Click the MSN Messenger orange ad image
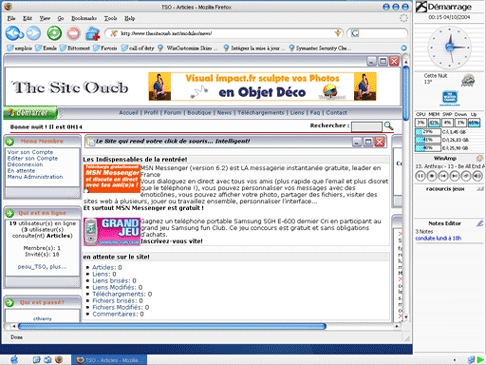The height and width of the screenshot is (365, 486). tap(112, 178)
